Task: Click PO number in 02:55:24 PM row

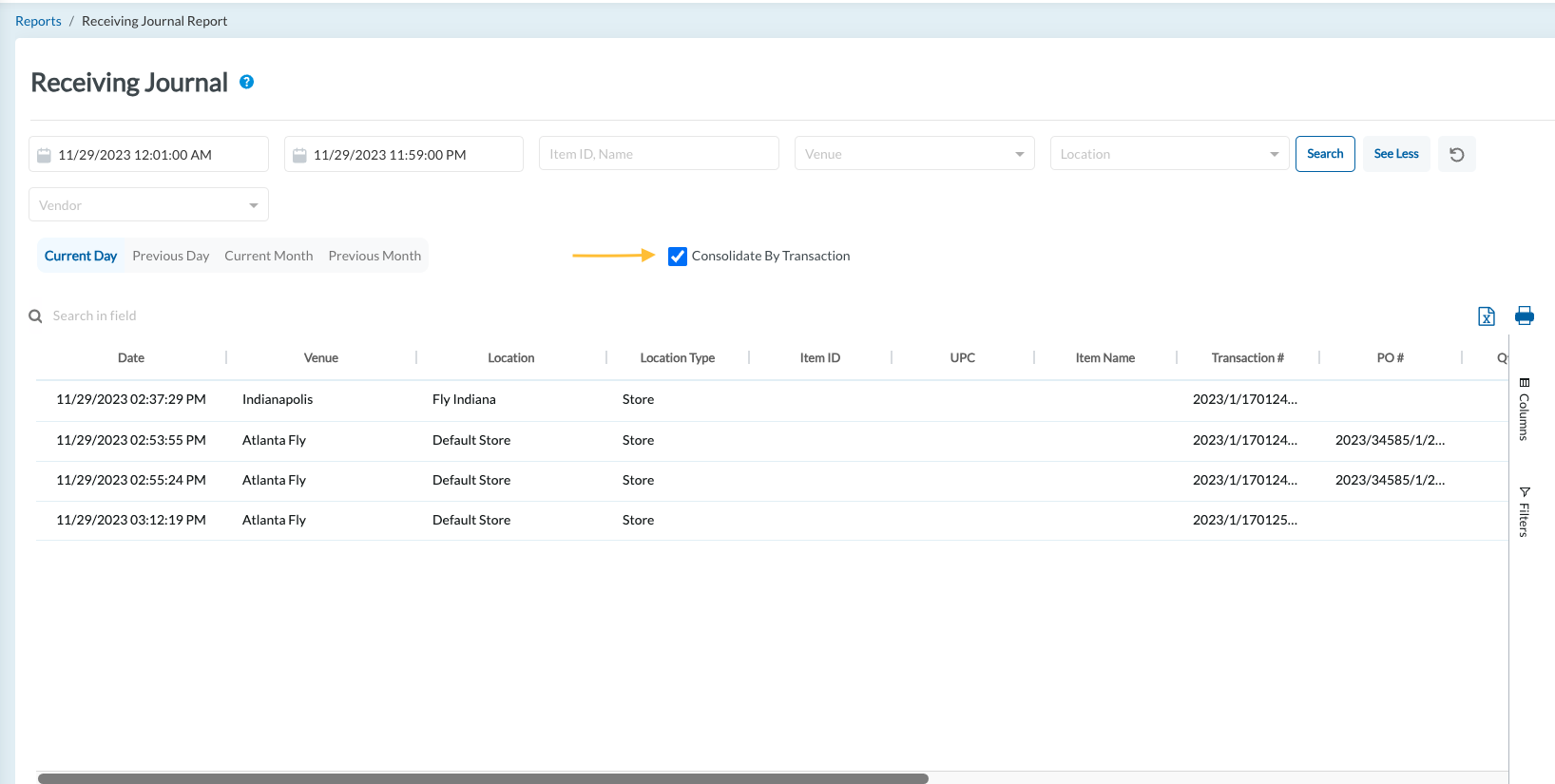Action: point(1390,481)
